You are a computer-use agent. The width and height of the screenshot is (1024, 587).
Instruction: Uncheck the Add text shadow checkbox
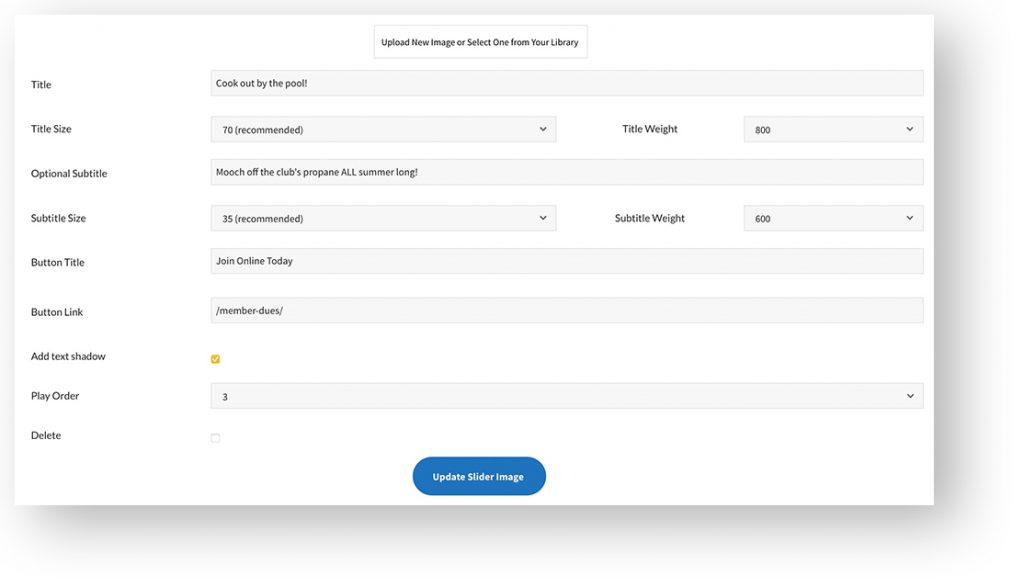[215, 359]
